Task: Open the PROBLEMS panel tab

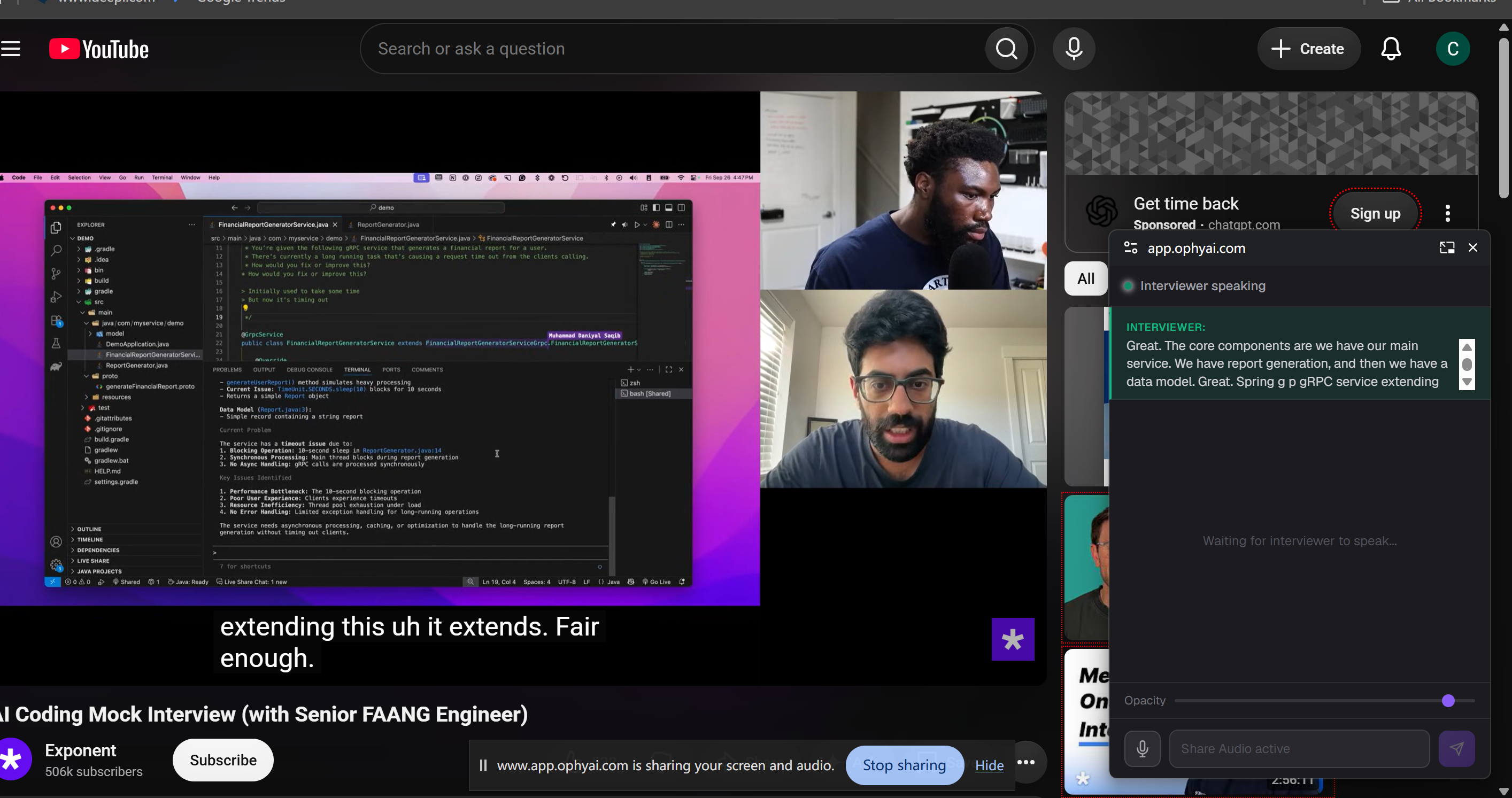Action: [227, 370]
